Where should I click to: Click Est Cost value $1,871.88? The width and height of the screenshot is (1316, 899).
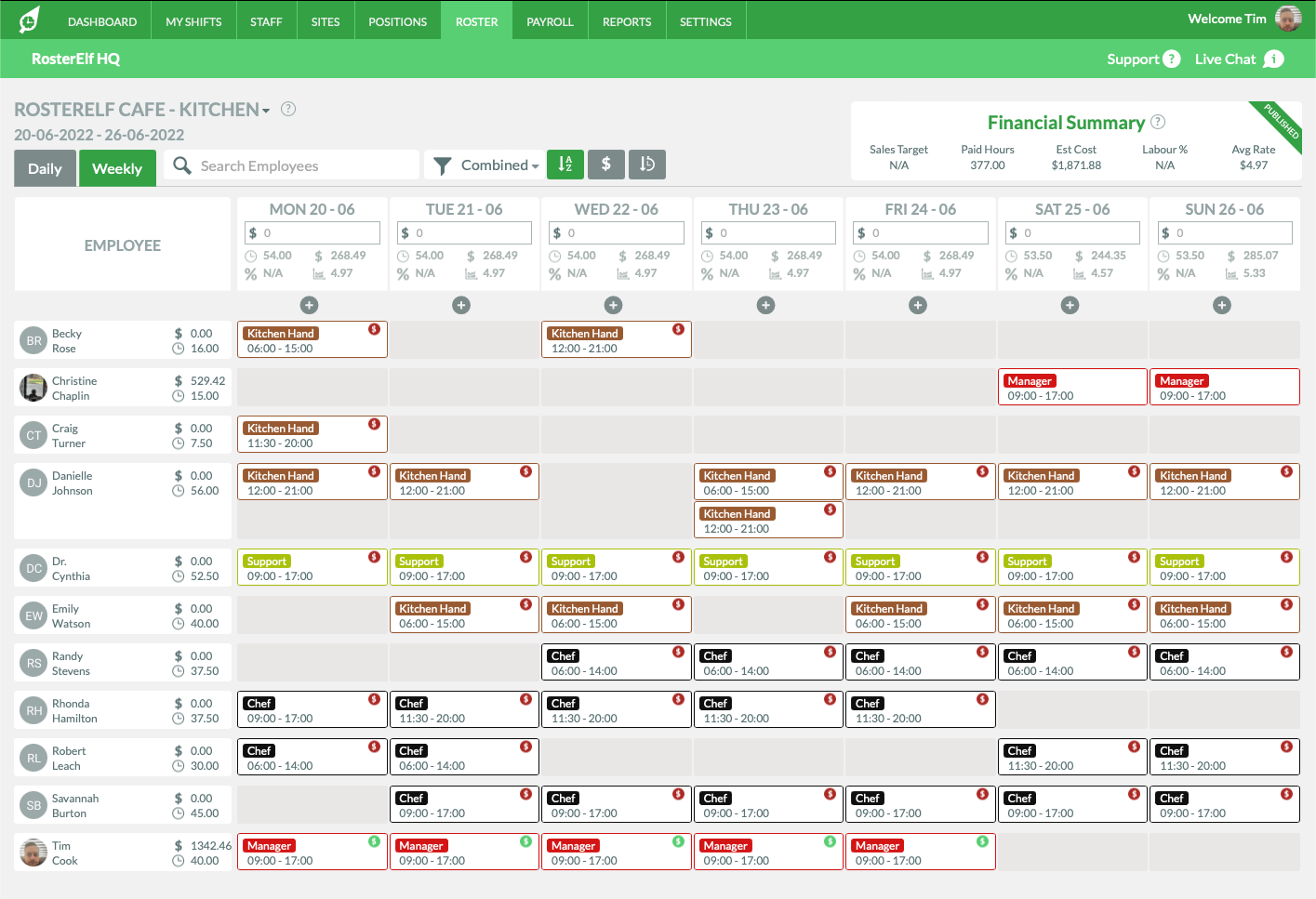tap(1076, 165)
